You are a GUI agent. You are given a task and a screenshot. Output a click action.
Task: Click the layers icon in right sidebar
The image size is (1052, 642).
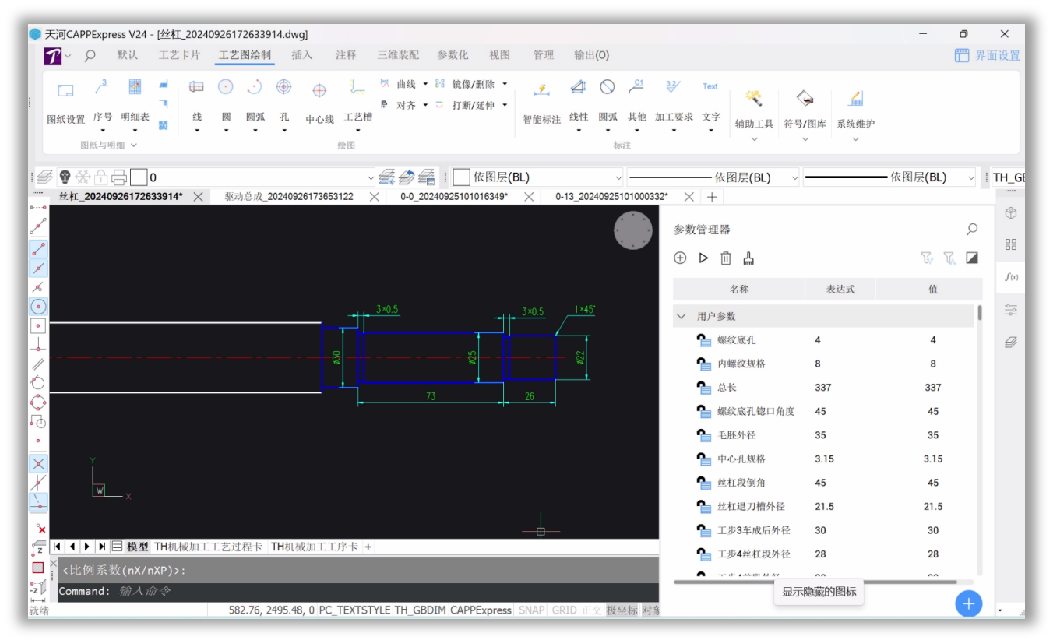pos(1011,342)
